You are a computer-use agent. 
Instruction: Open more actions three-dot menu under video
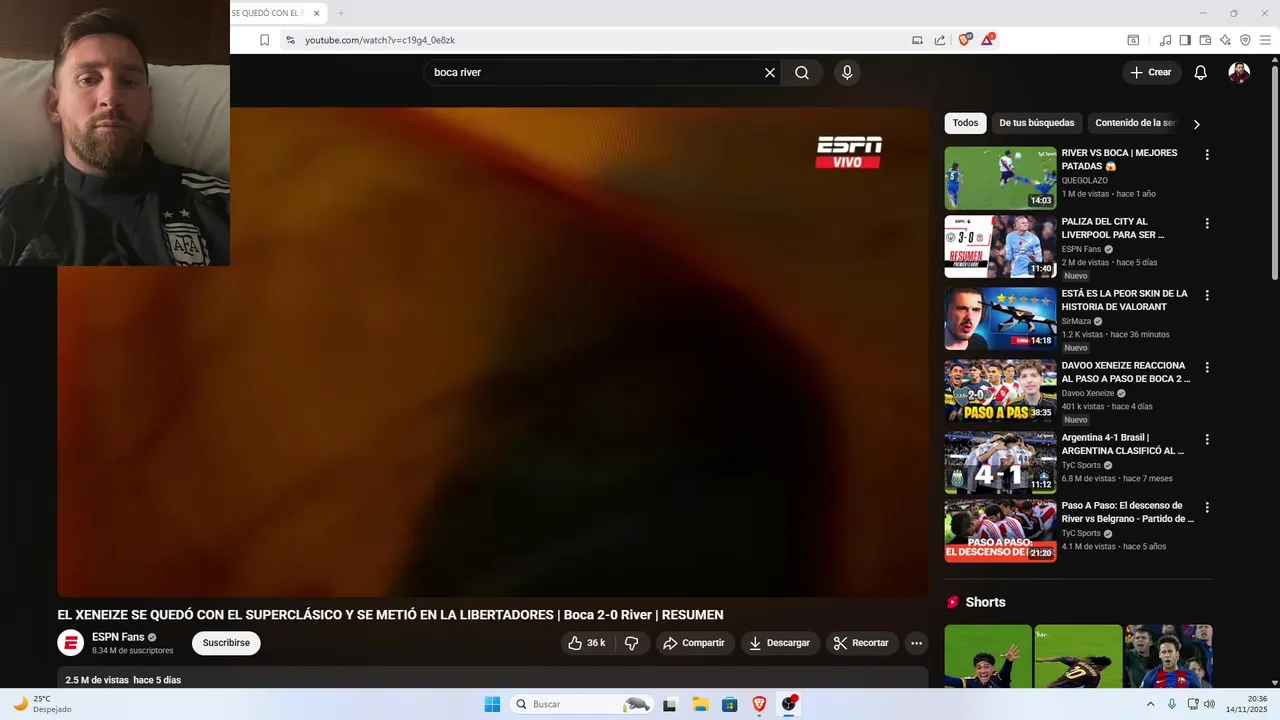coord(916,643)
